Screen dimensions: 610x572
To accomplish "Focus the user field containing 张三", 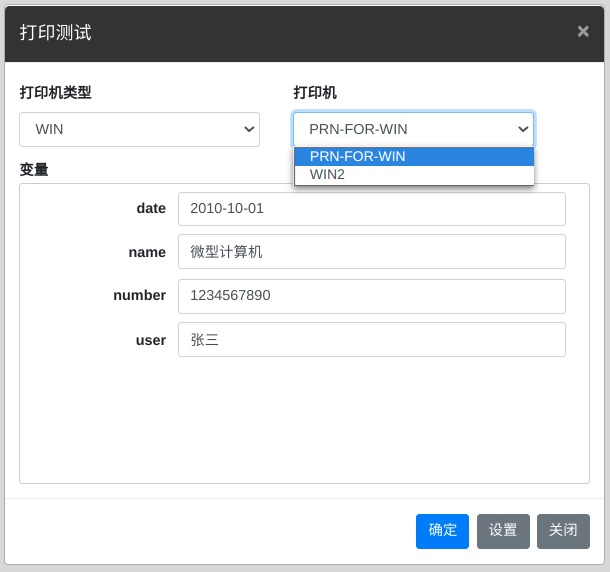I will point(371,340).
